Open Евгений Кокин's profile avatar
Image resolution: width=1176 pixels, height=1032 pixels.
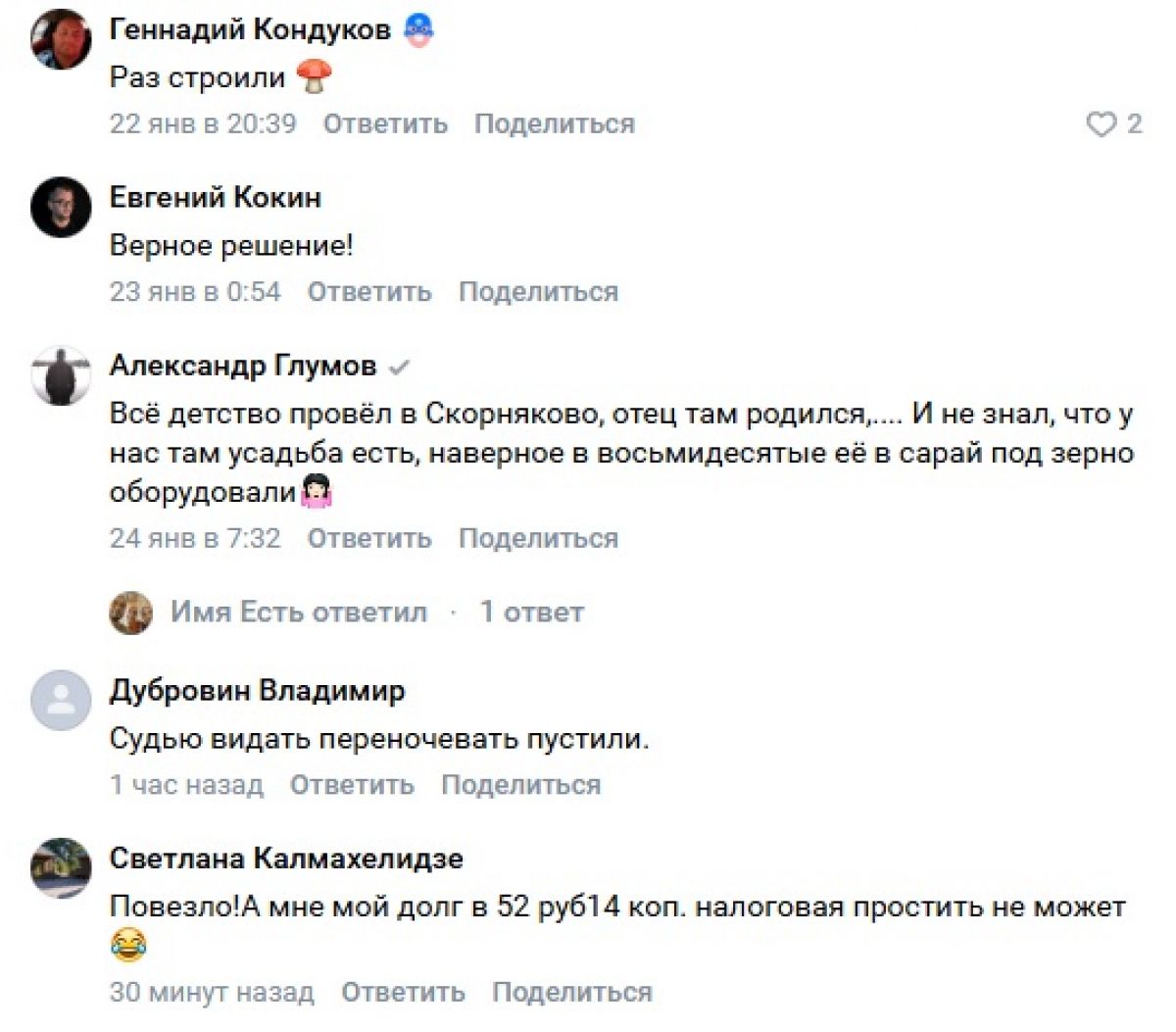(x=62, y=207)
